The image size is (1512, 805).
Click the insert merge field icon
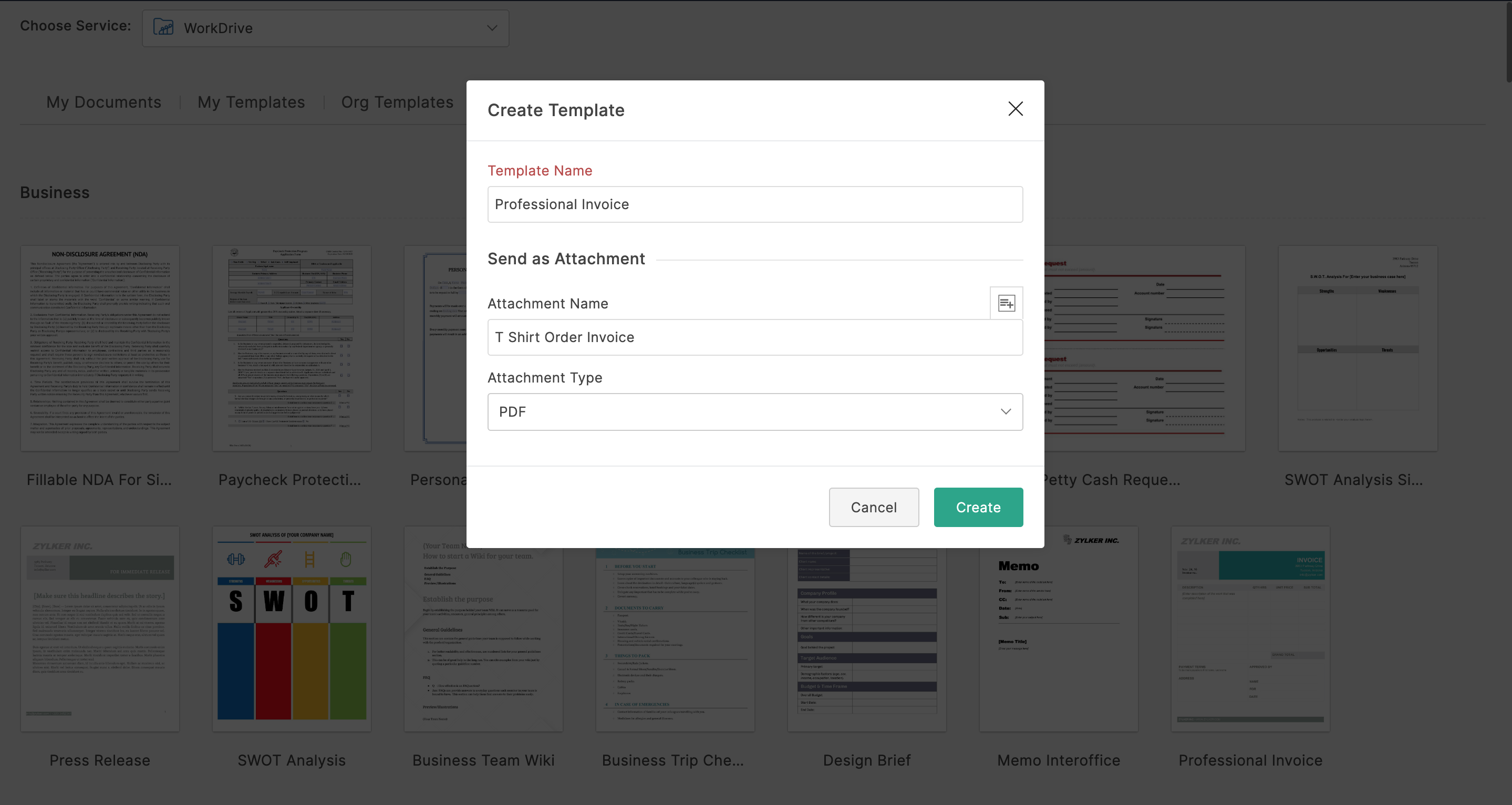pos(1006,303)
